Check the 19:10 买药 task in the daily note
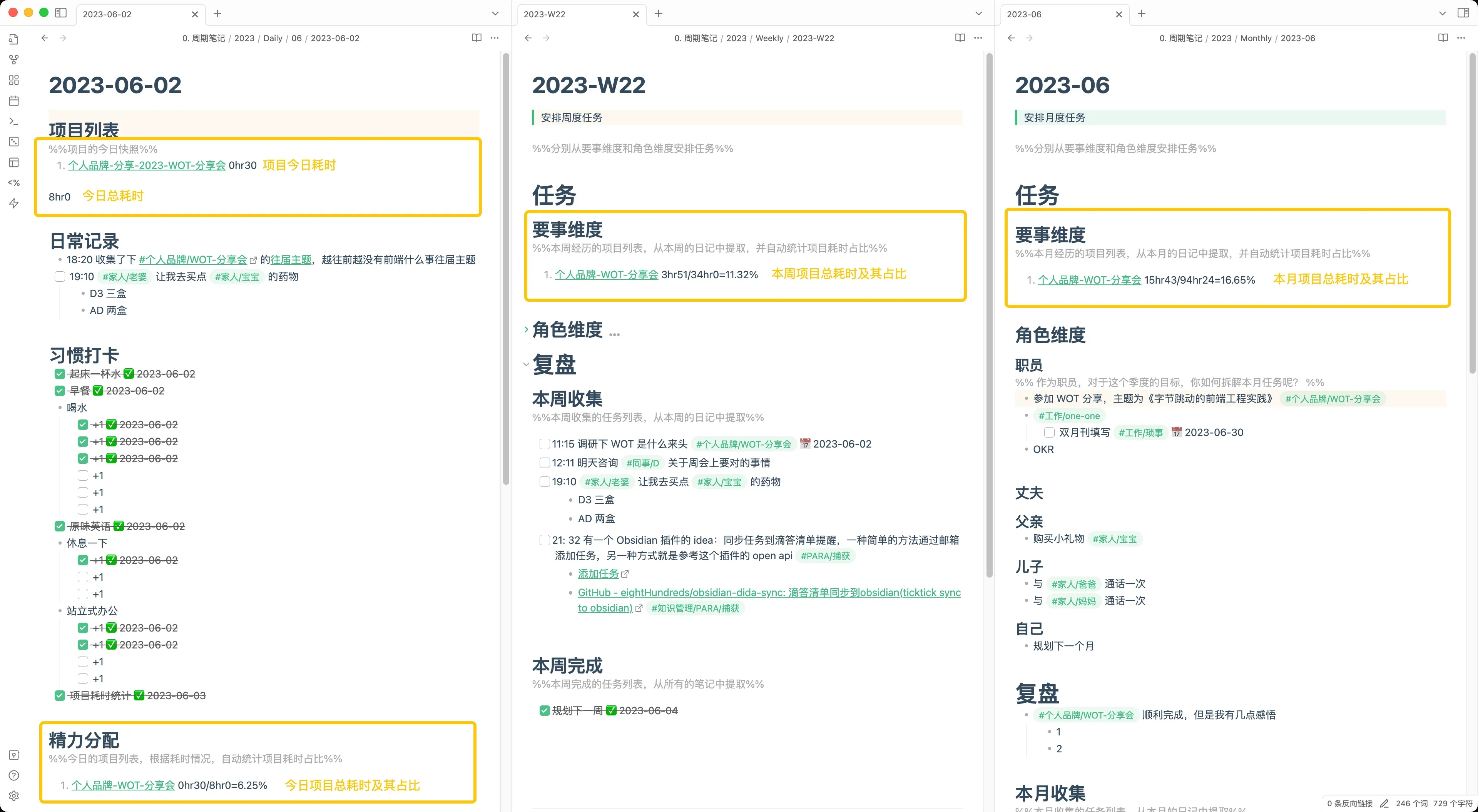 point(60,277)
